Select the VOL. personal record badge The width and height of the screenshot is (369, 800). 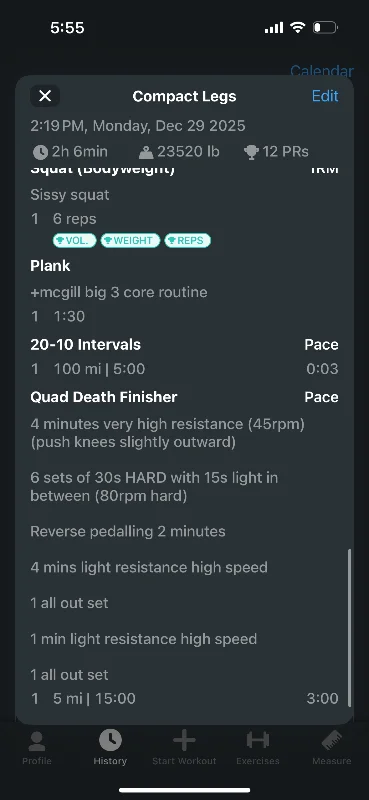click(x=75, y=241)
